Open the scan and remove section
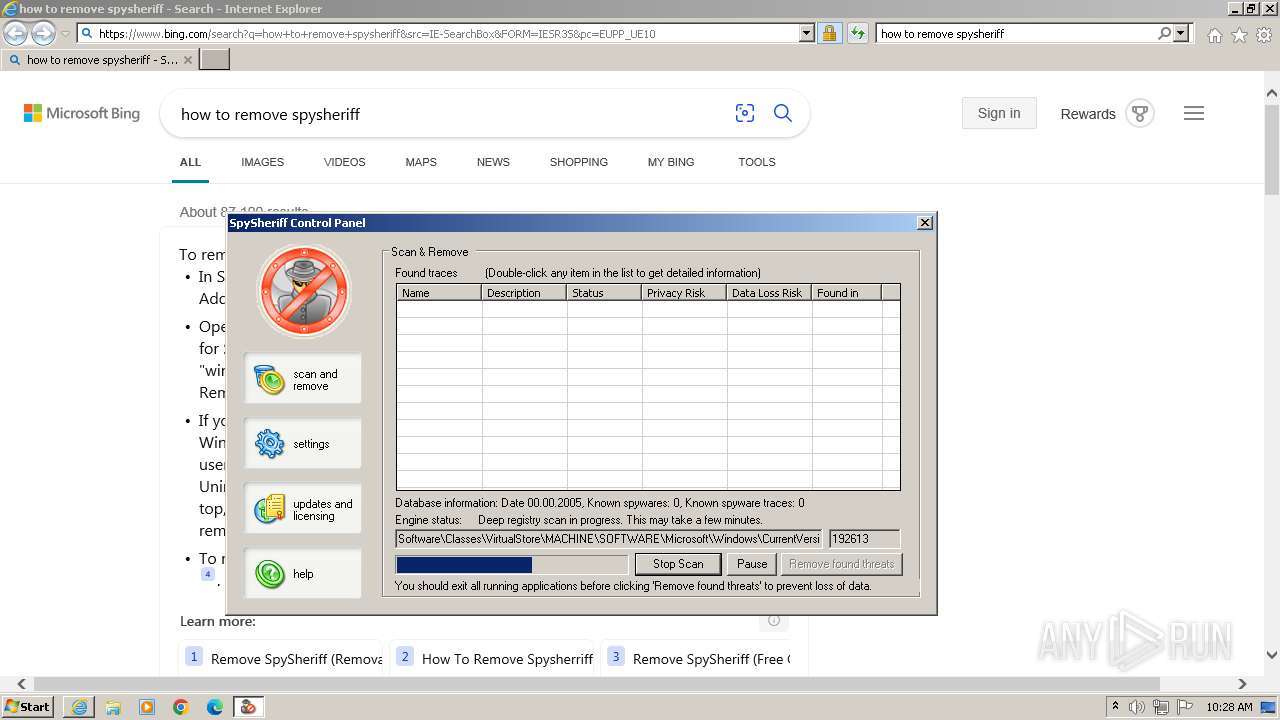 click(x=303, y=379)
